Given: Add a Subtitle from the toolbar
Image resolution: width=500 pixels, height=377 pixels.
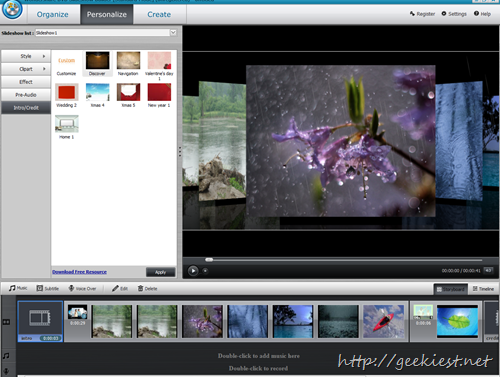Looking at the screenshot, I should click(x=47, y=288).
